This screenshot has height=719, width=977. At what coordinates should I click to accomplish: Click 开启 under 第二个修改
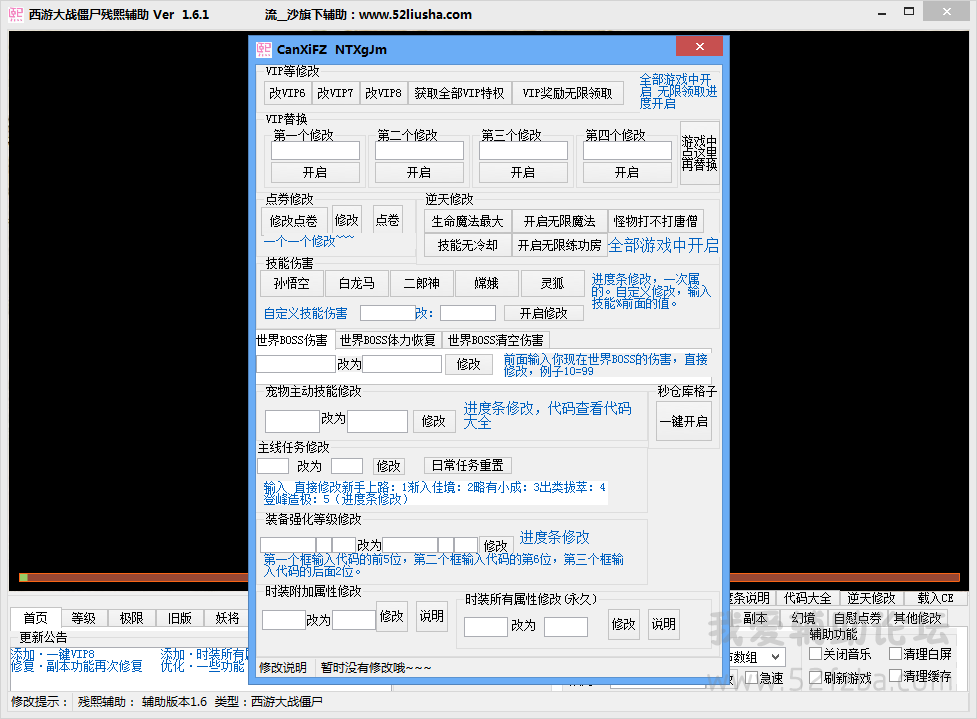coord(419,173)
